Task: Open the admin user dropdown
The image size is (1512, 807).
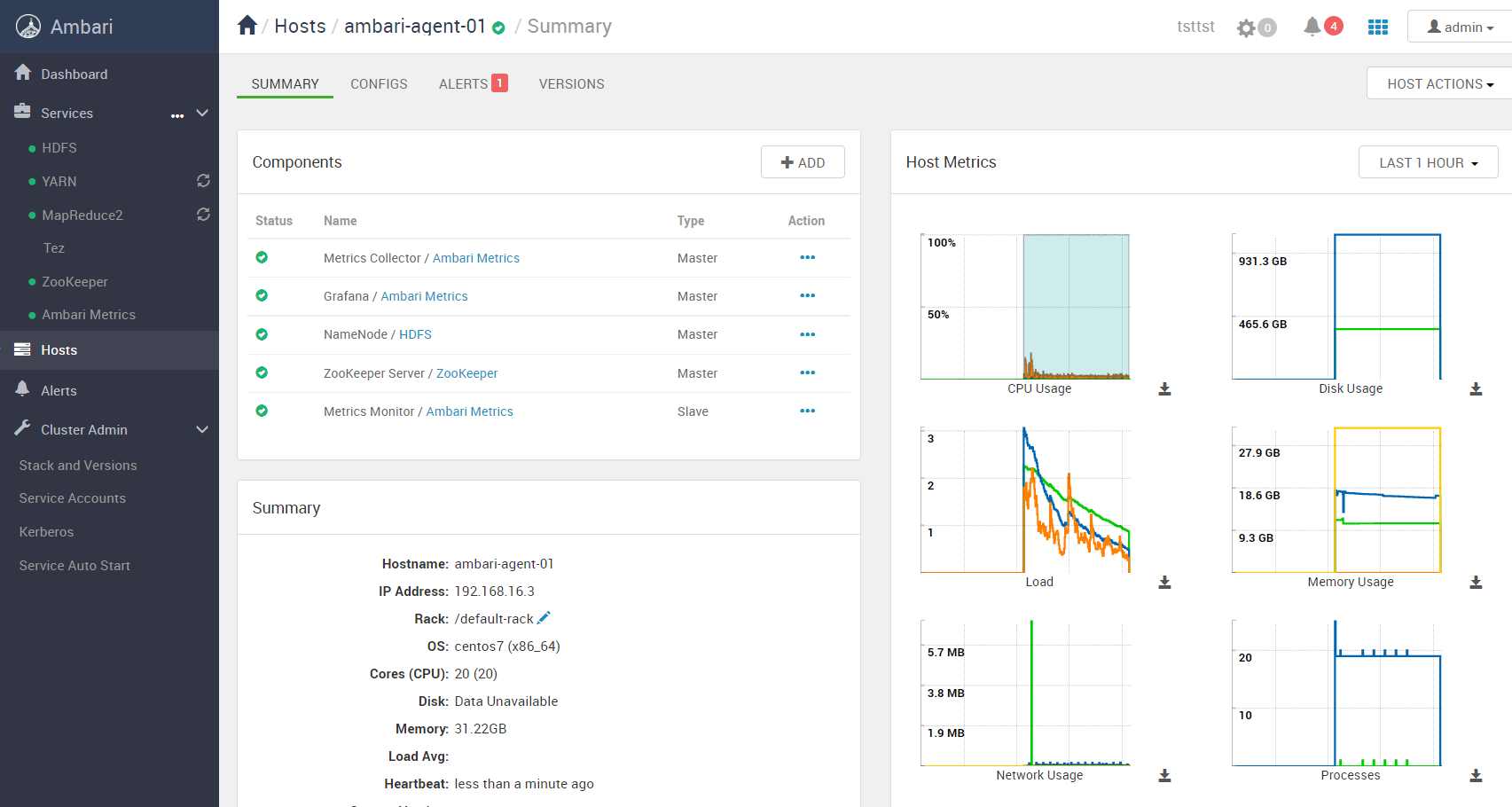Action: coord(1460,27)
